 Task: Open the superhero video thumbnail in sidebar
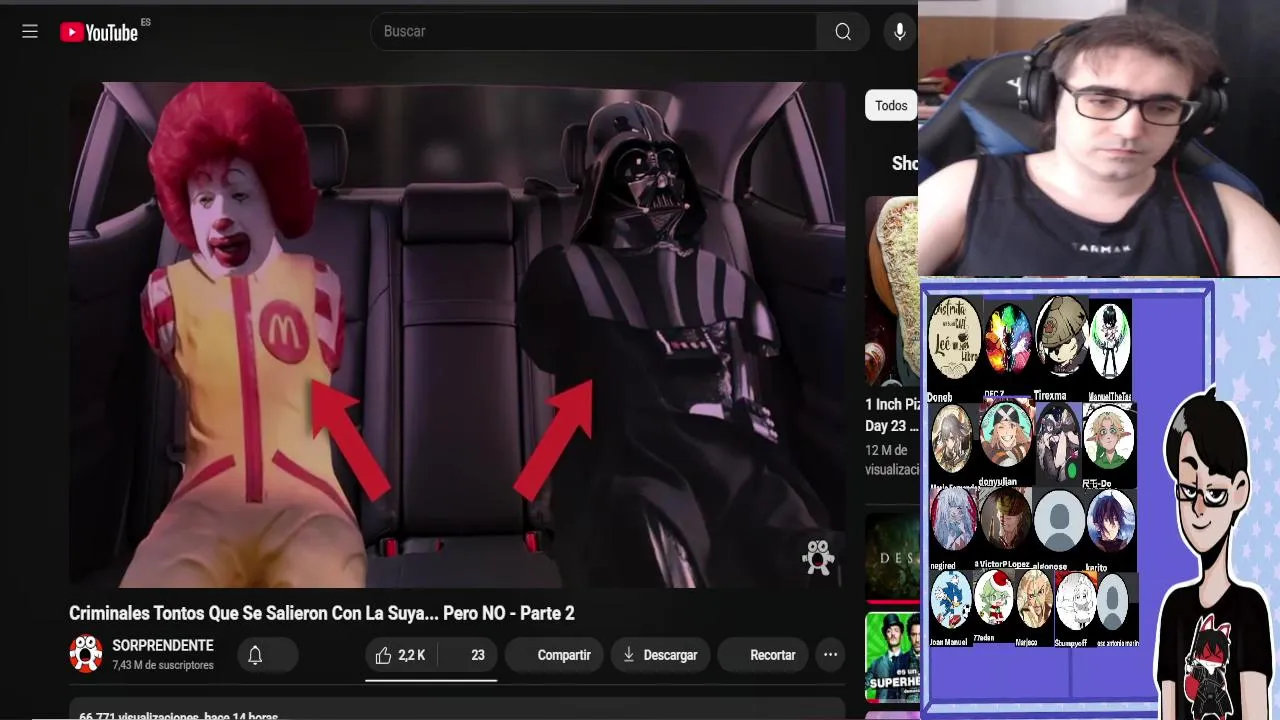click(x=892, y=657)
